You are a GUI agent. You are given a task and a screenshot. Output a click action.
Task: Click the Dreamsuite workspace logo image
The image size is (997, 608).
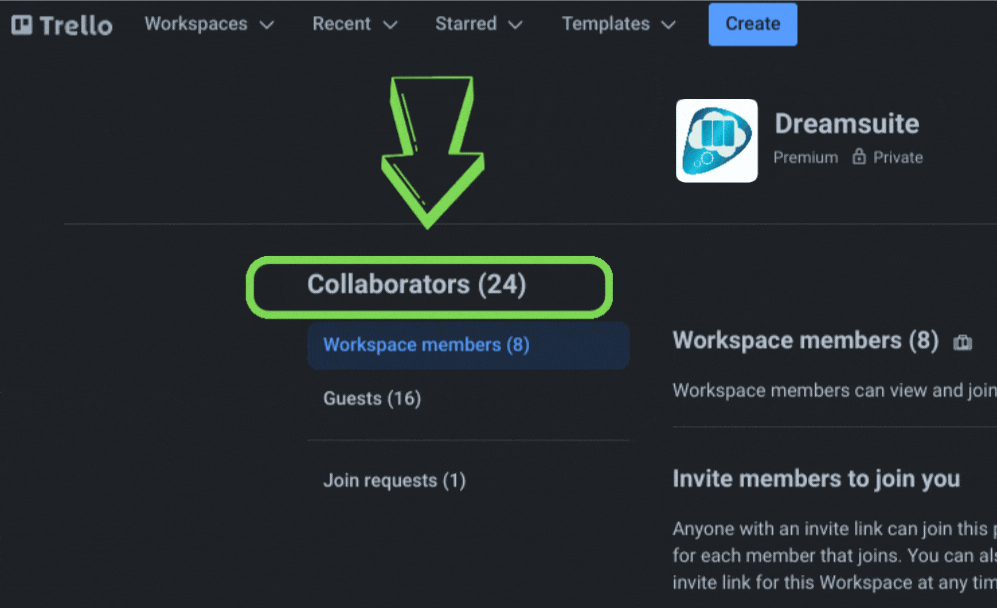(716, 140)
